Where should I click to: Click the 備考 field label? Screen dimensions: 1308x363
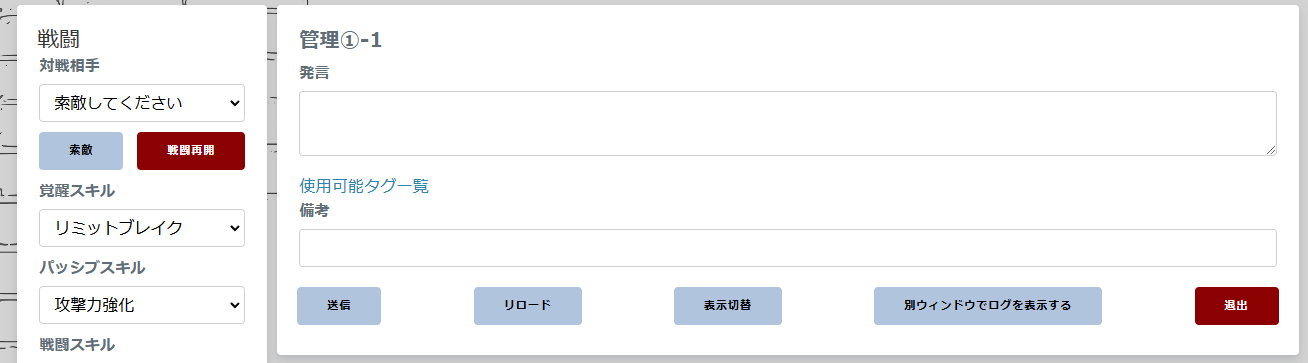click(x=315, y=211)
